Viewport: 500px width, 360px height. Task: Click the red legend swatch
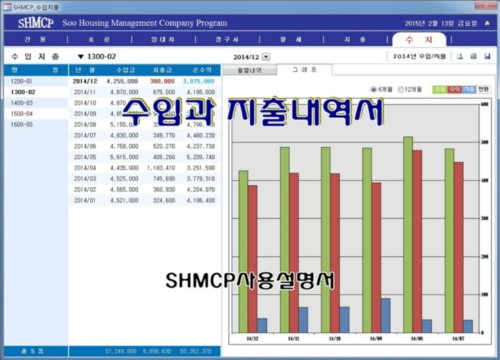click(x=454, y=89)
